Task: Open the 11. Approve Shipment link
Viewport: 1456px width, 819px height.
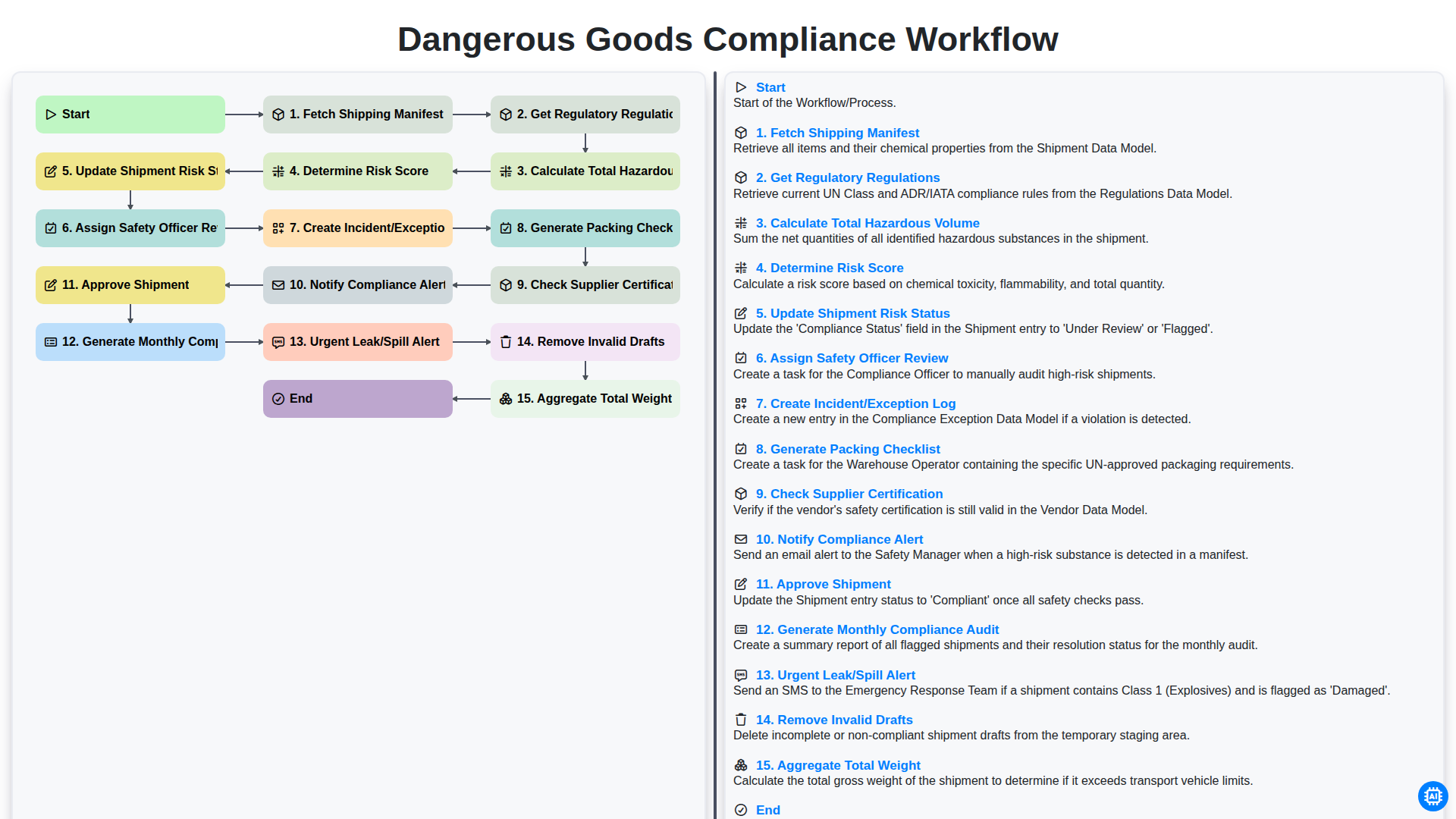Action: coord(824,584)
